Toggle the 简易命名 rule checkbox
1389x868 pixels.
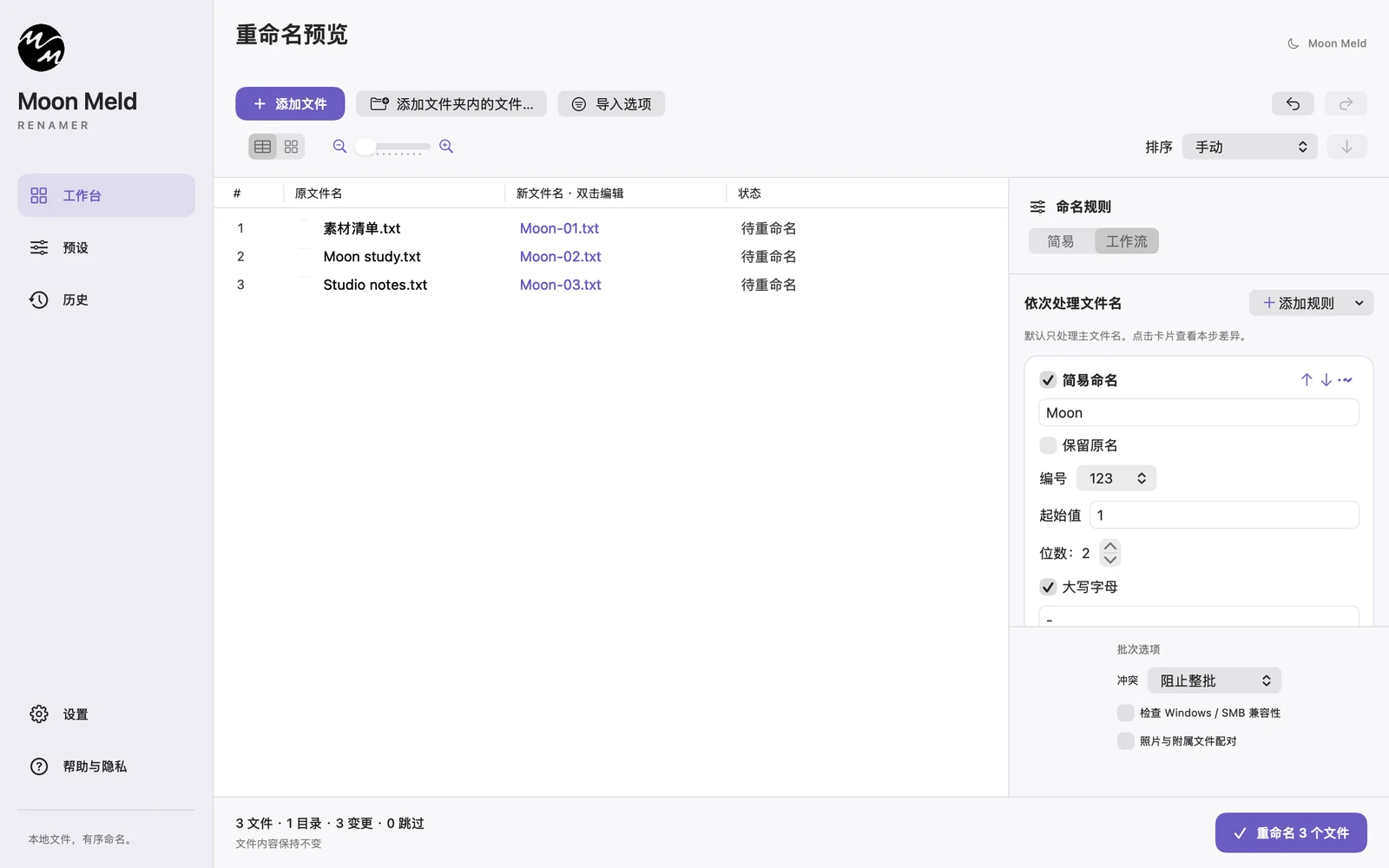click(1048, 380)
